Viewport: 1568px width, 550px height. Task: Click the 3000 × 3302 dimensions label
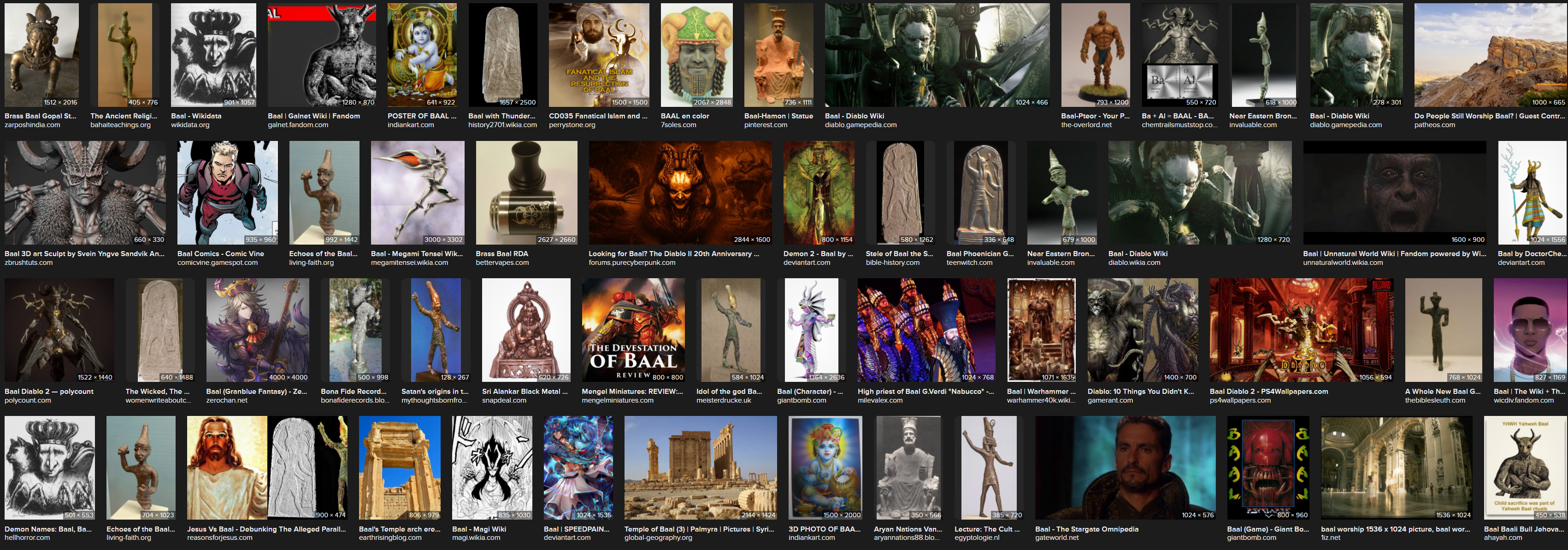(443, 240)
